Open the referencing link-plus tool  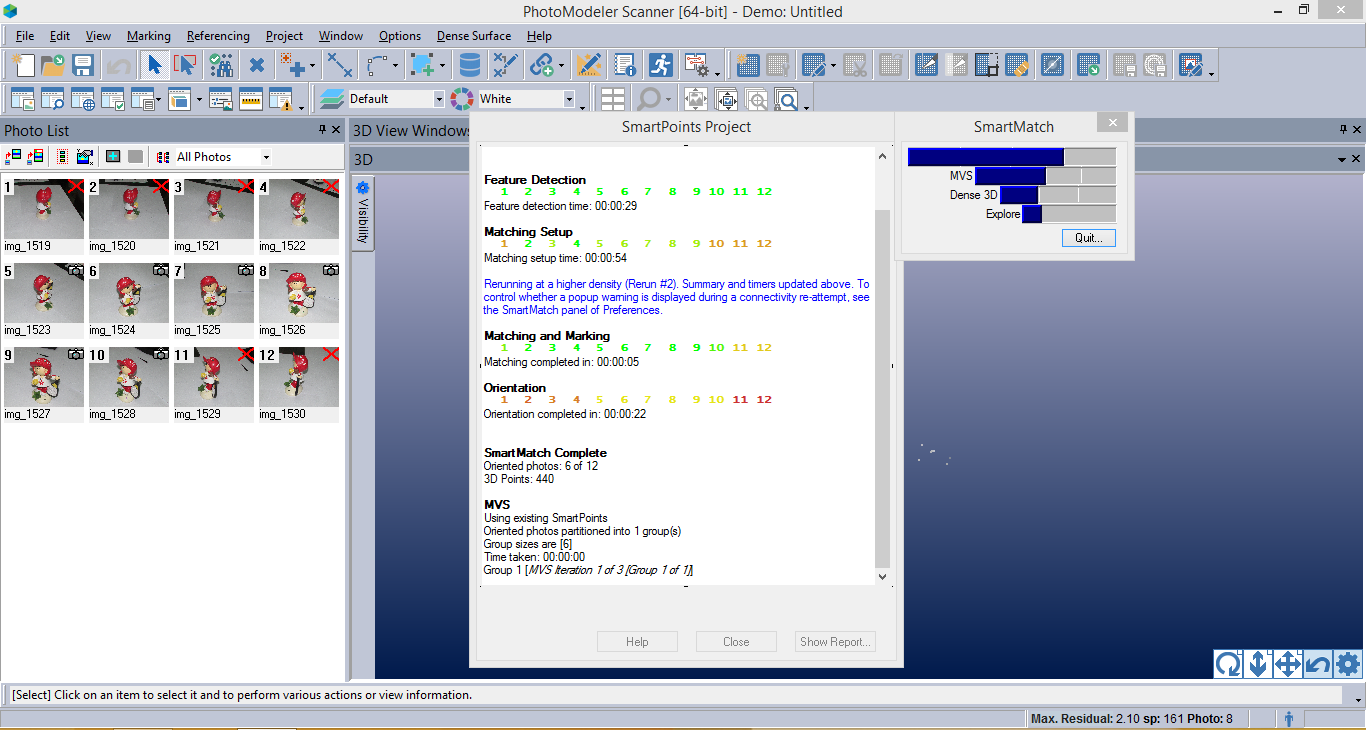tap(541, 66)
